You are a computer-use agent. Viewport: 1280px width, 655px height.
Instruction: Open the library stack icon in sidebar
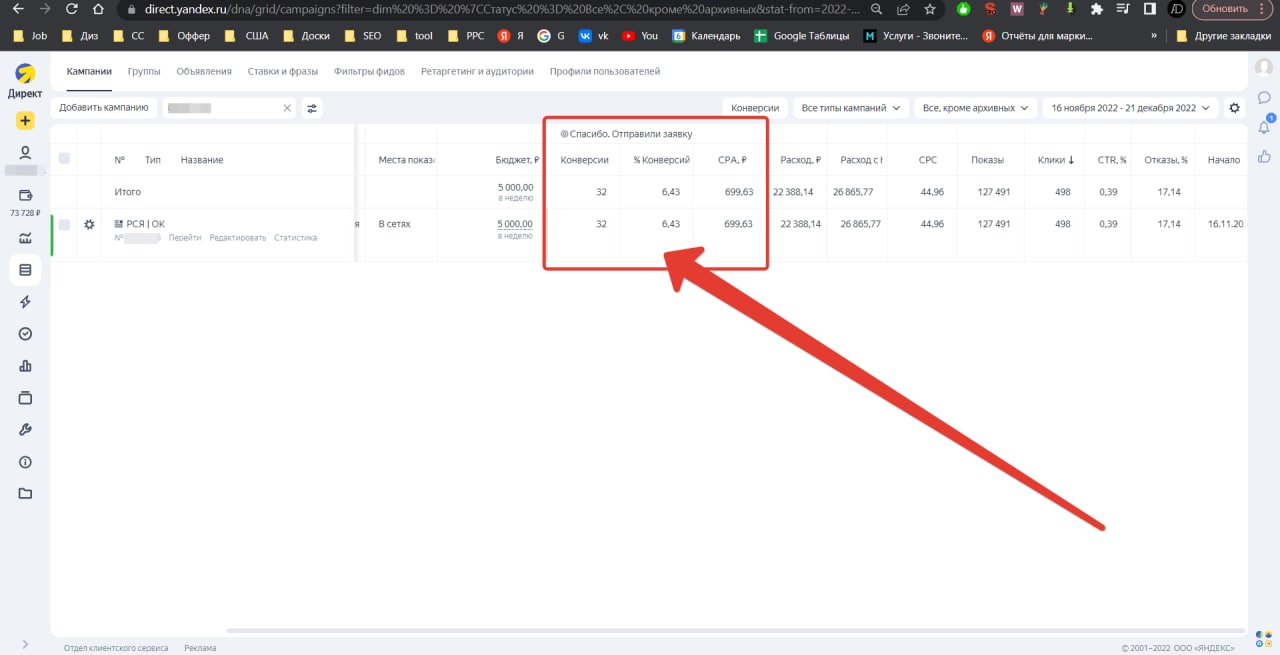(25, 398)
